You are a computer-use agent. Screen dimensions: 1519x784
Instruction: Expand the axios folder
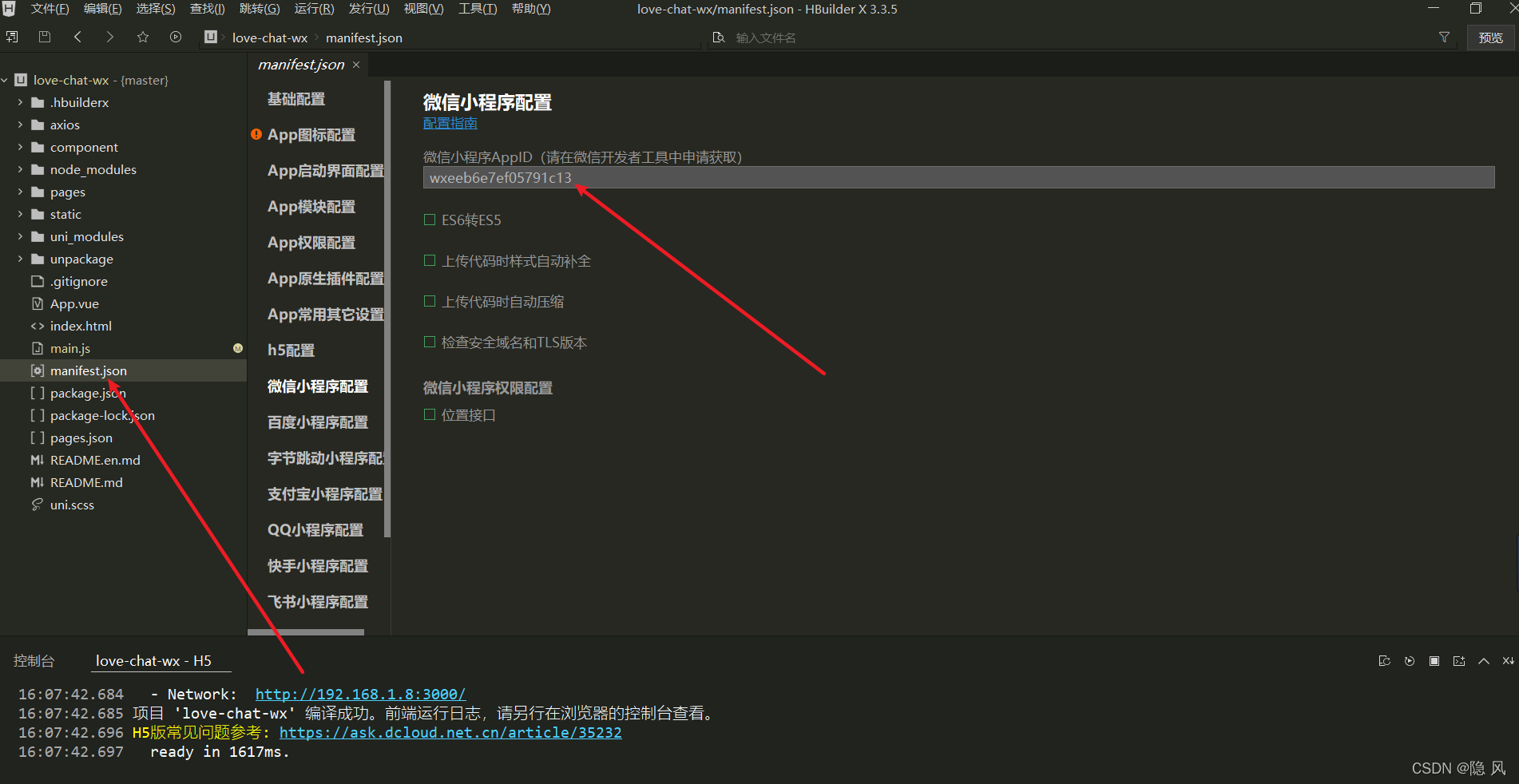tap(20, 125)
